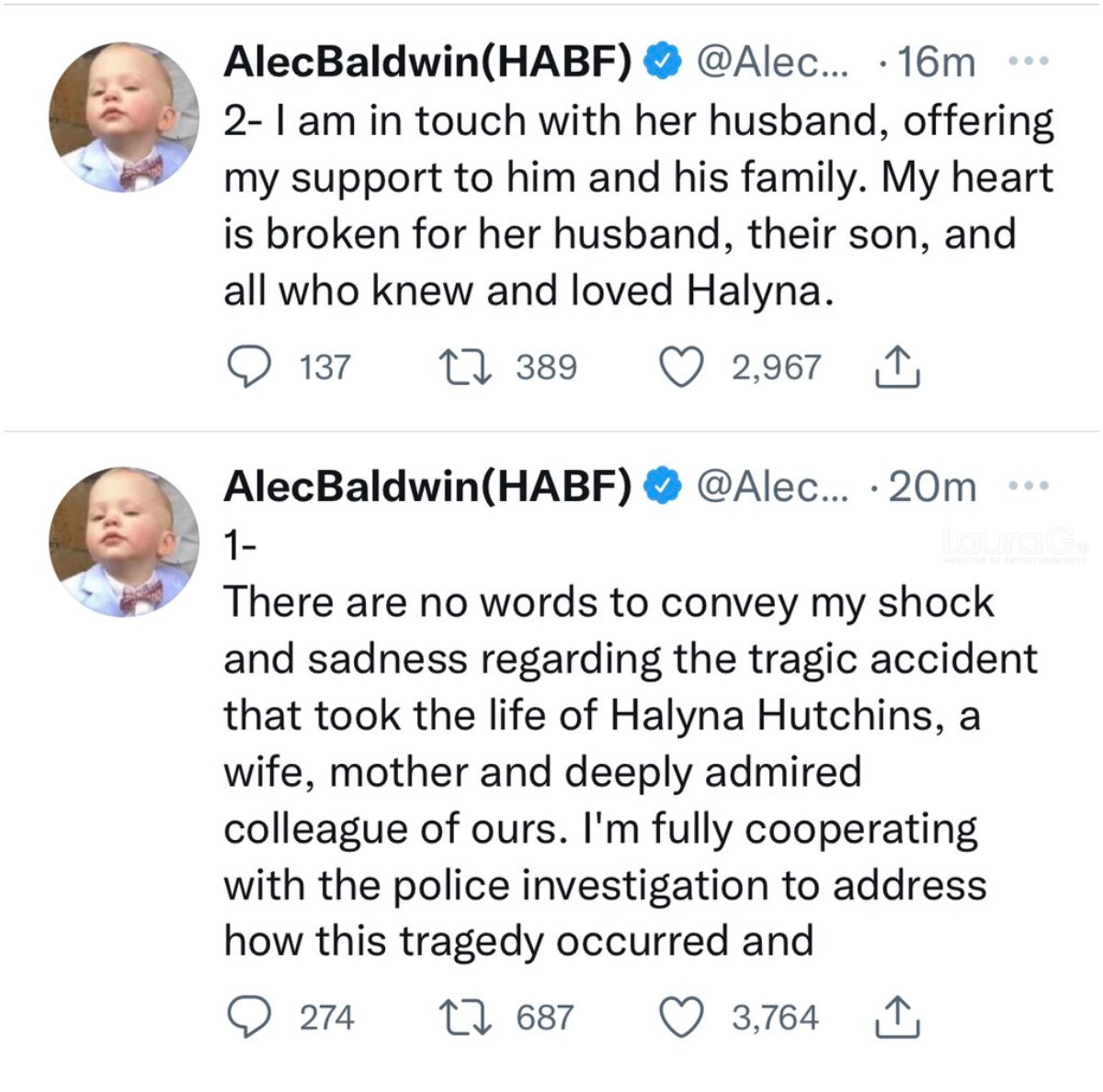Retweet the tweet showing 687 retweets

[x=465, y=1018]
